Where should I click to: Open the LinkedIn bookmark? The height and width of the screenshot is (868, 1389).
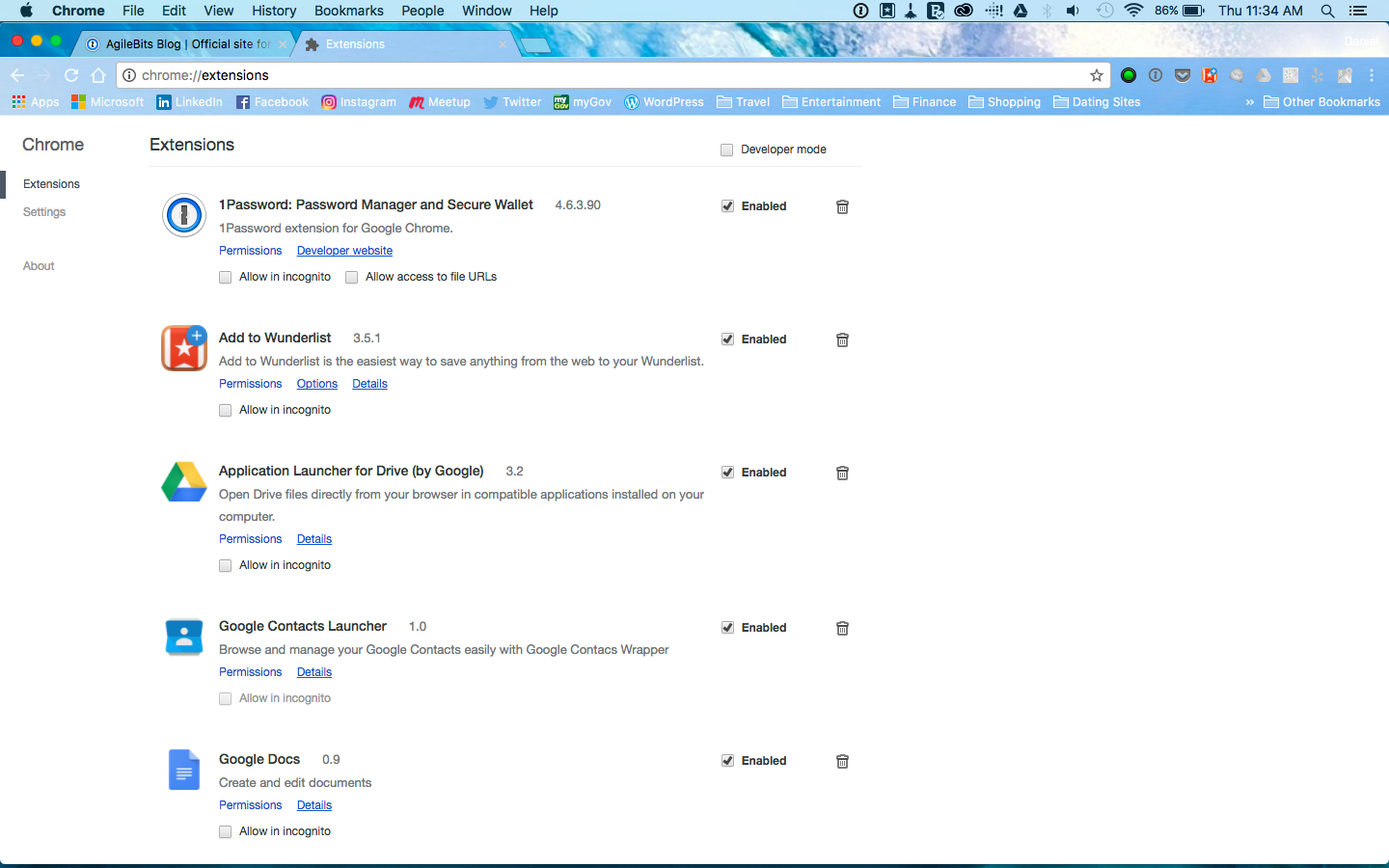(x=190, y=102)
